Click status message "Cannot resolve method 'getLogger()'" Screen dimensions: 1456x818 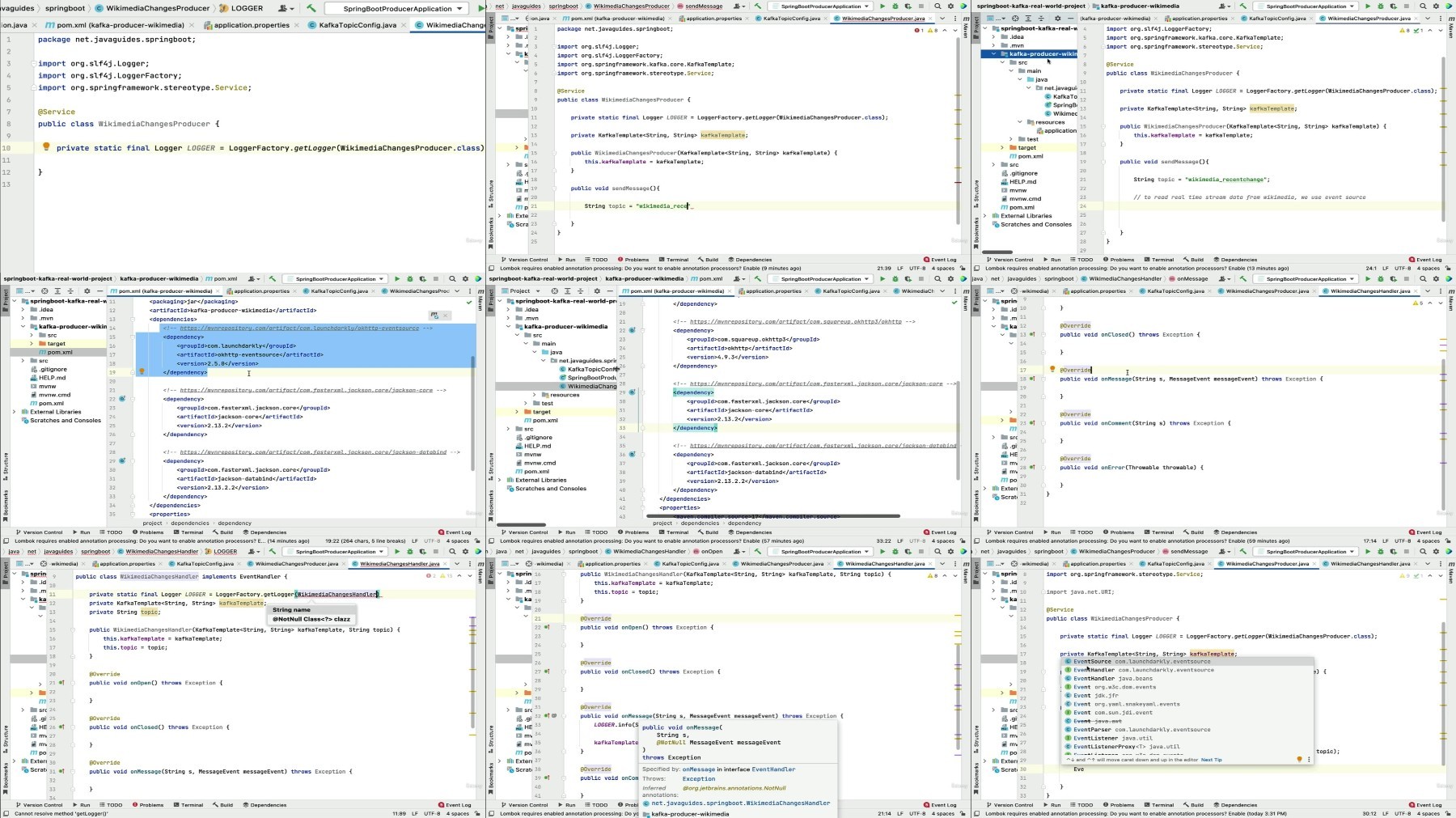61,814
